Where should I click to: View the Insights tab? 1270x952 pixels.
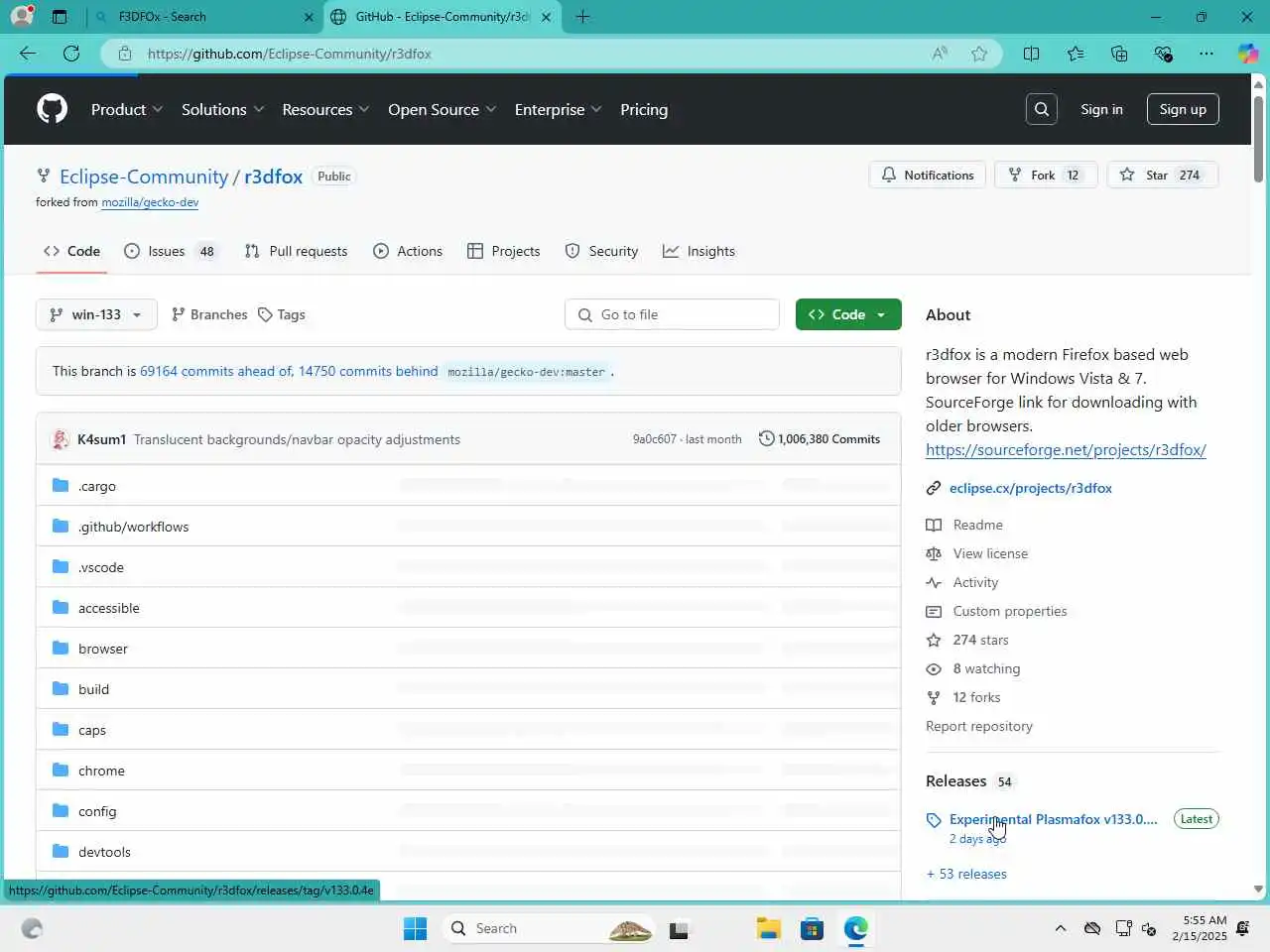point(699,251)
